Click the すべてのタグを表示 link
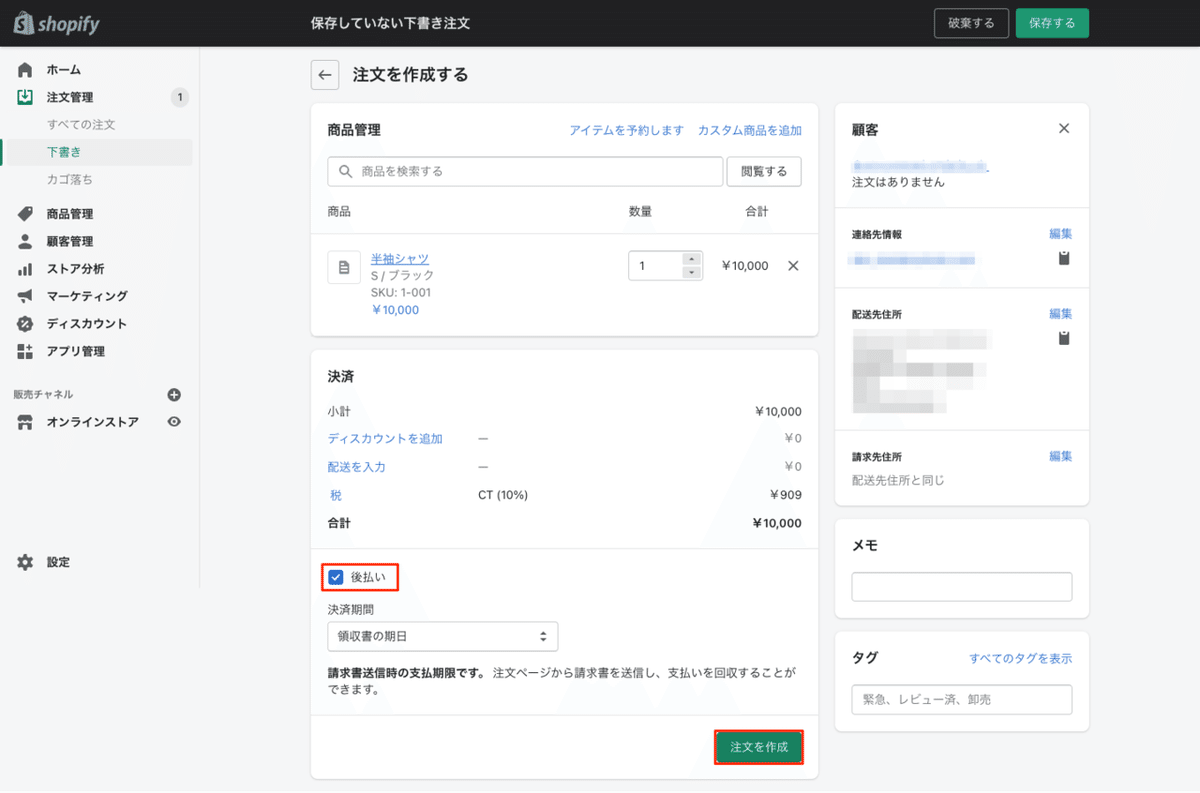This screenshot has width=1200, height=793. (x=1020, y=658)
